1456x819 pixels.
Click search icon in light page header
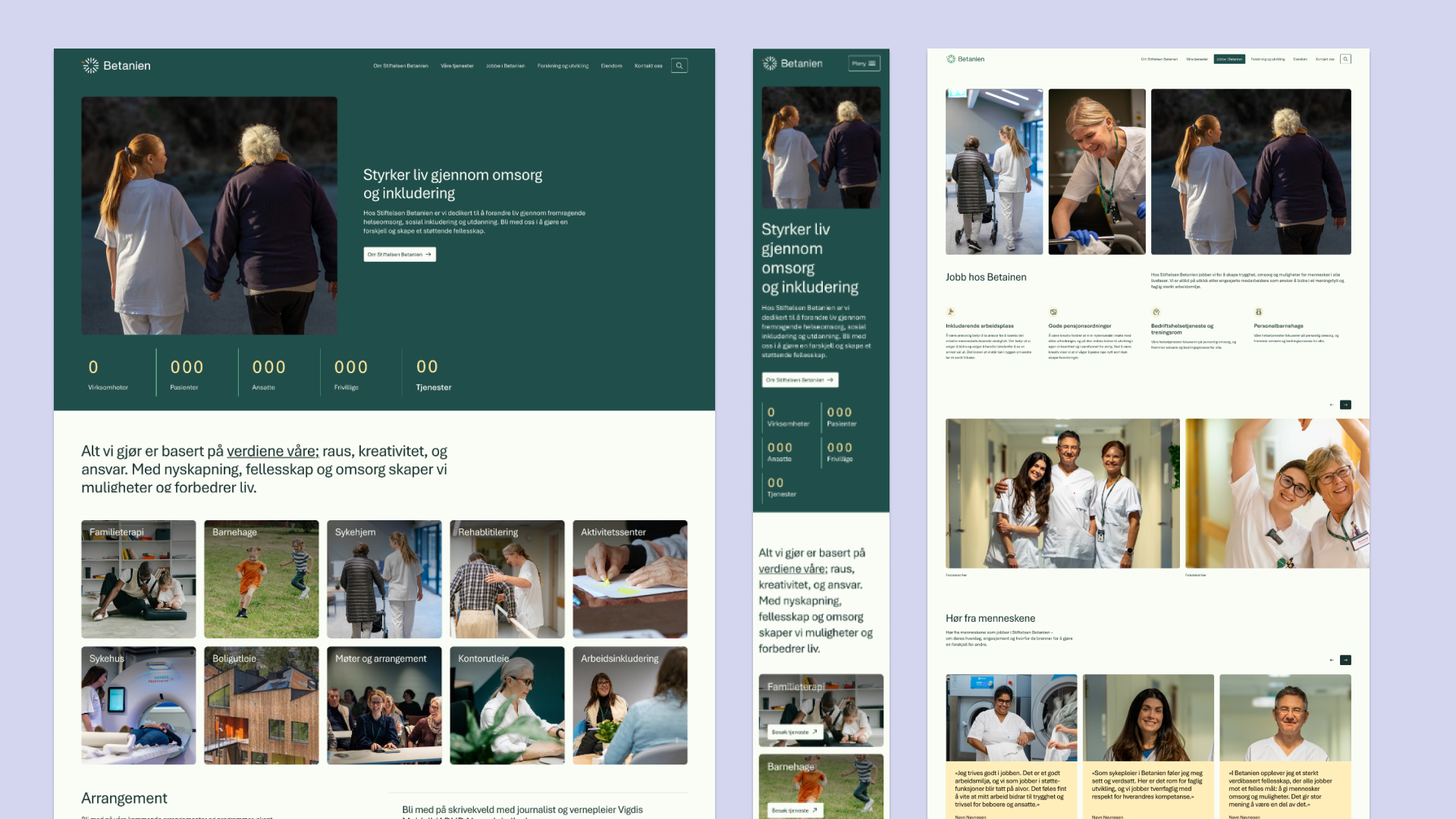(x=1345, y=59)
